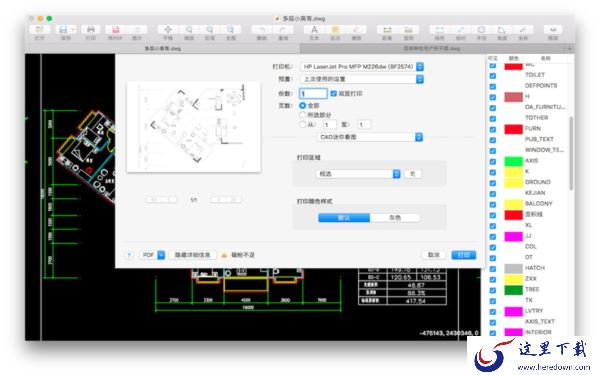Choose 灰色 gray print color style

click(395, 218)
